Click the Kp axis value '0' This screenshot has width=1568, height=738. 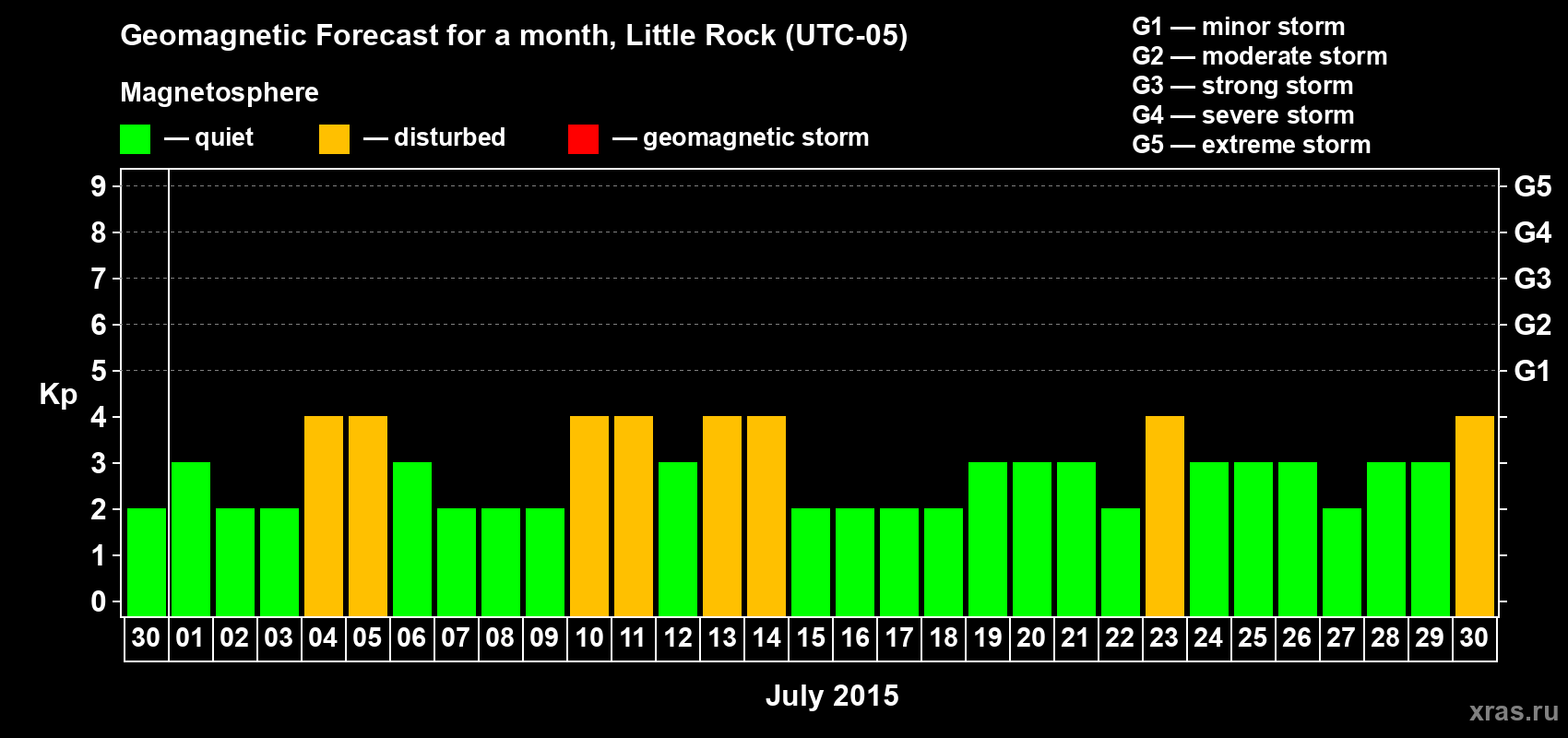point(99,601)
